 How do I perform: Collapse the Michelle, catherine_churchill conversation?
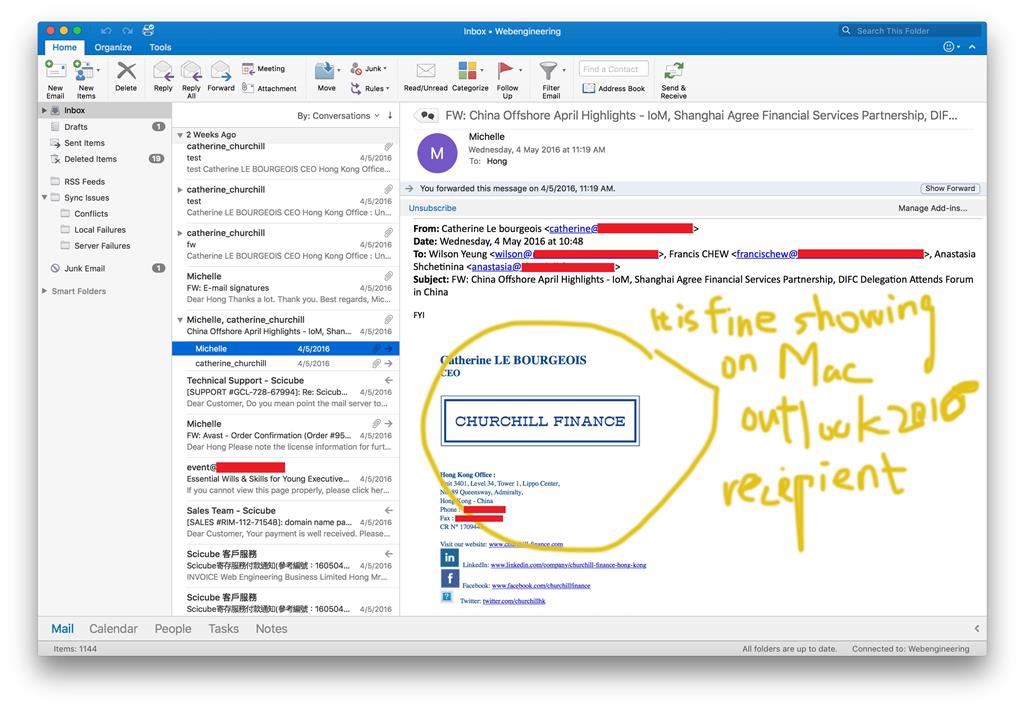[180, 320]
